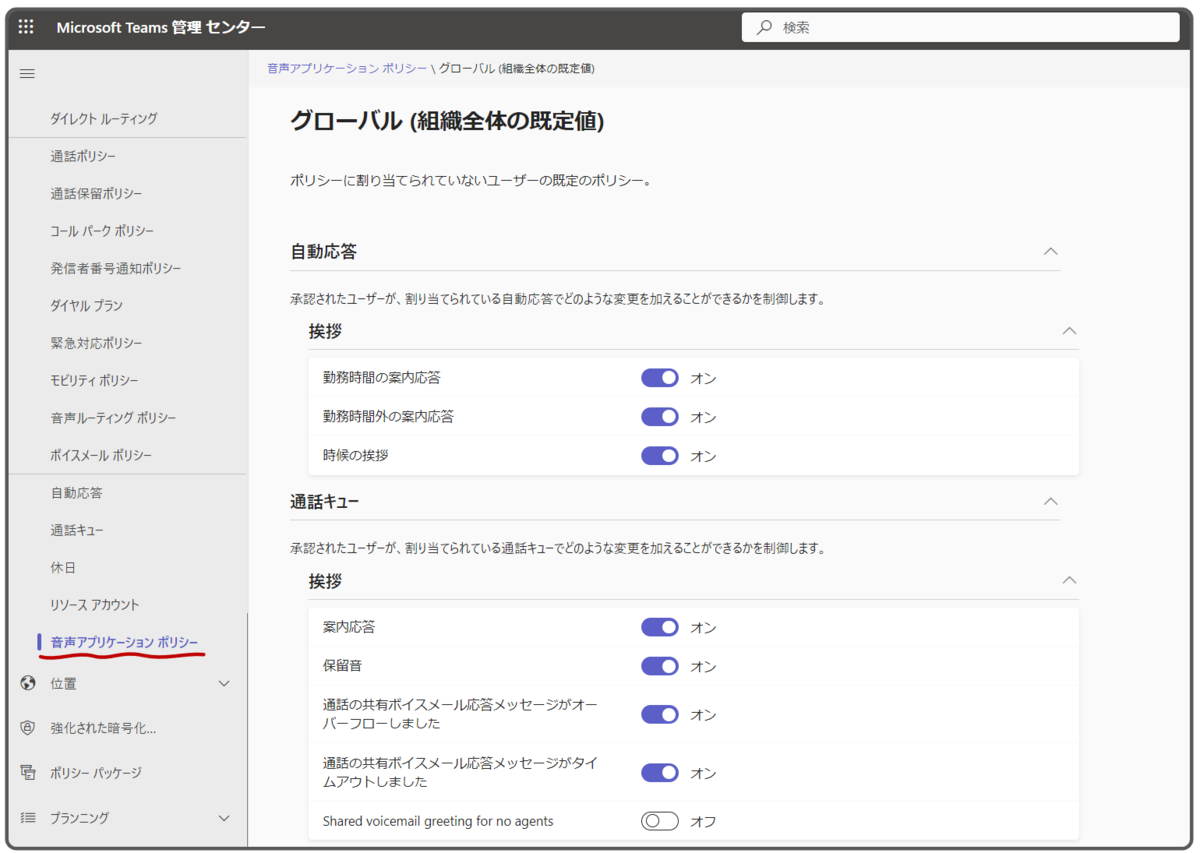1200x853 pixels.
Task: Click Microsoft Teams 管理 センター title
Action: (161, 27)
